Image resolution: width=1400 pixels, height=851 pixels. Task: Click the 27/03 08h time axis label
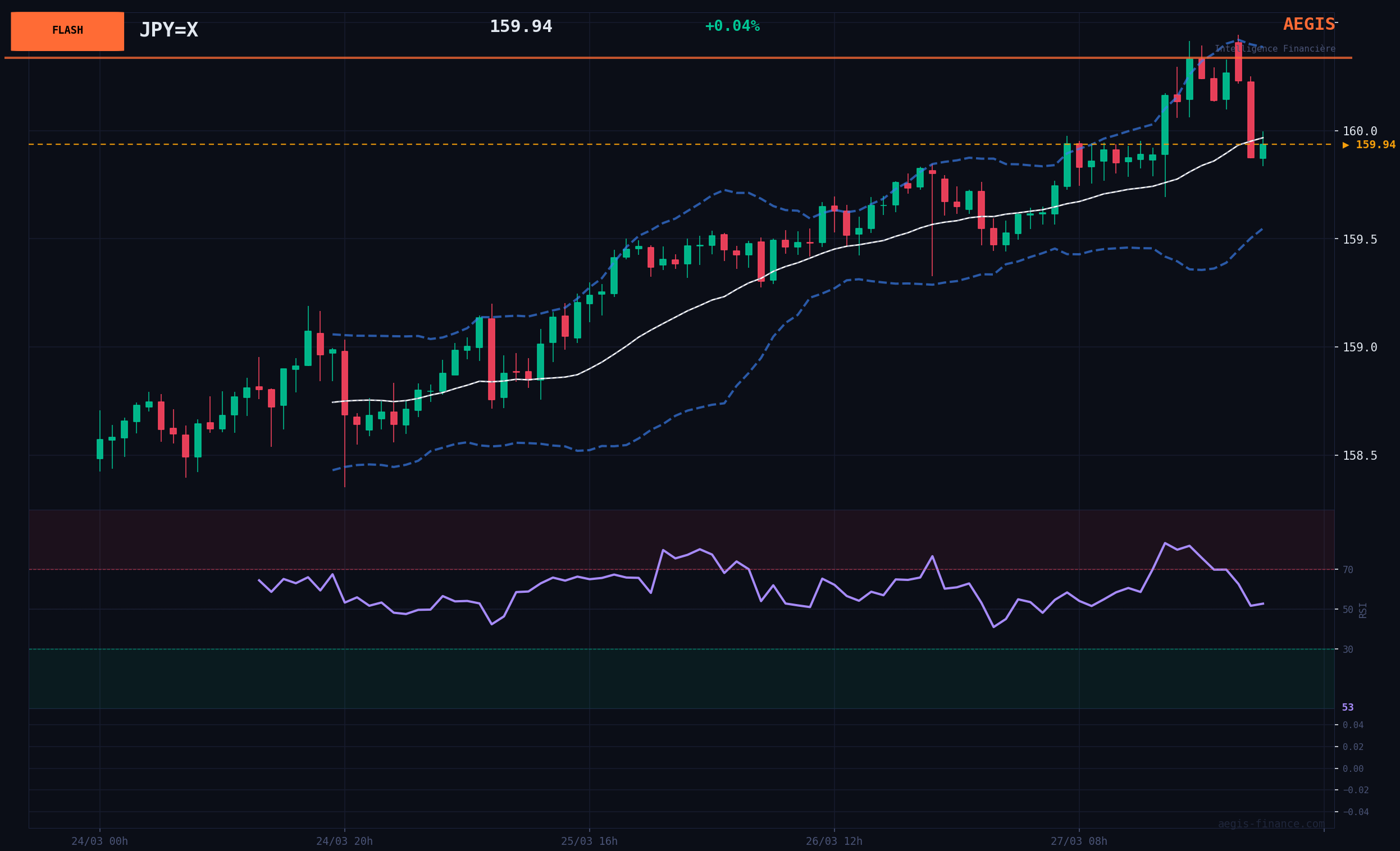(1078, 841)
